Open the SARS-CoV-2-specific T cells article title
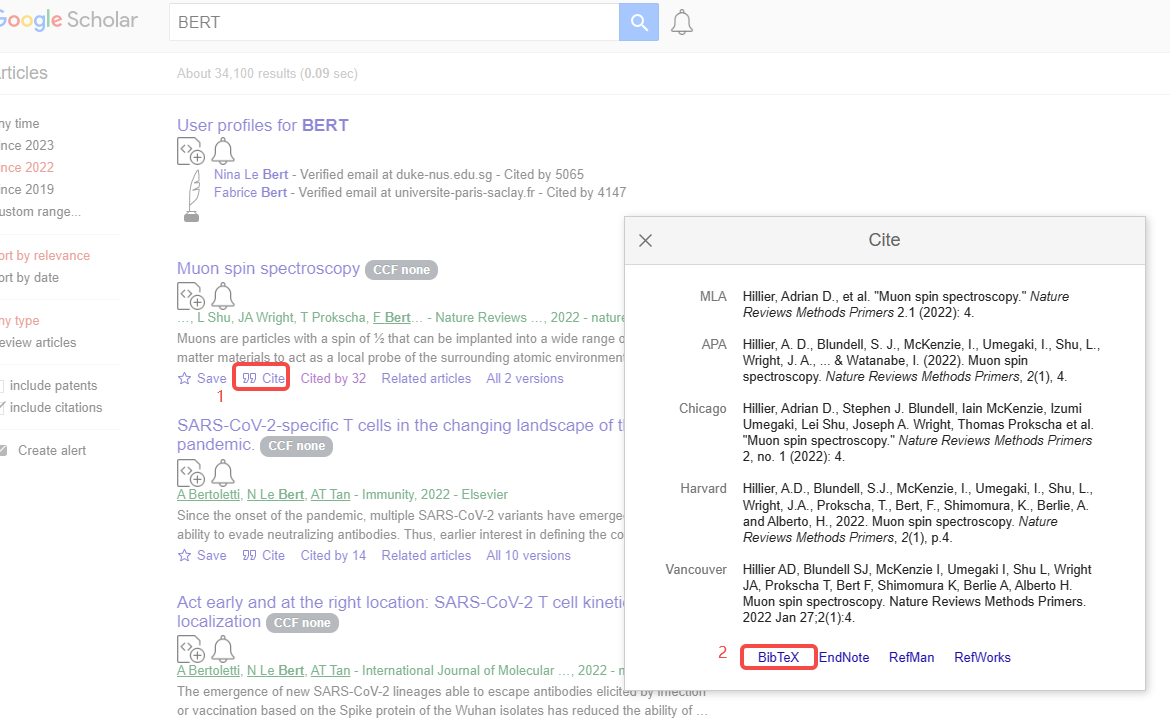The image size is (1170, 719). (400, 434)
